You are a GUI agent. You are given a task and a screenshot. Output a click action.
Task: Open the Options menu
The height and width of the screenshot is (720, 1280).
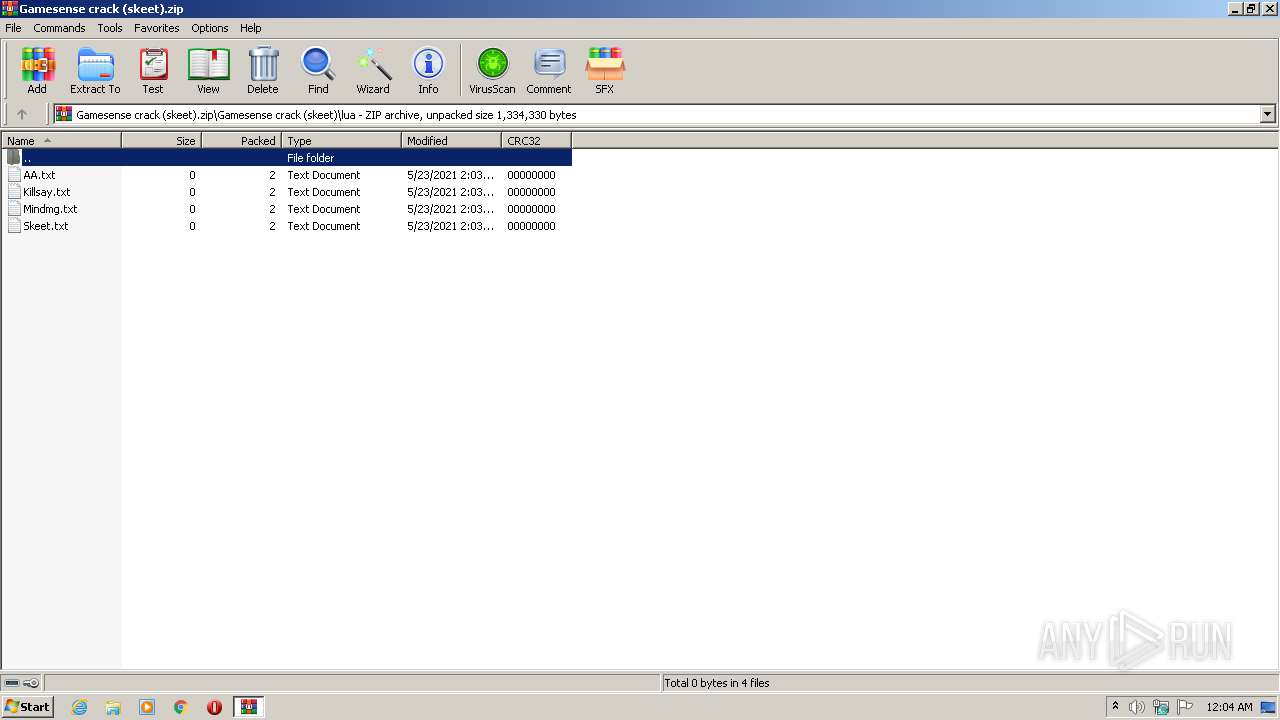[210, 28]
